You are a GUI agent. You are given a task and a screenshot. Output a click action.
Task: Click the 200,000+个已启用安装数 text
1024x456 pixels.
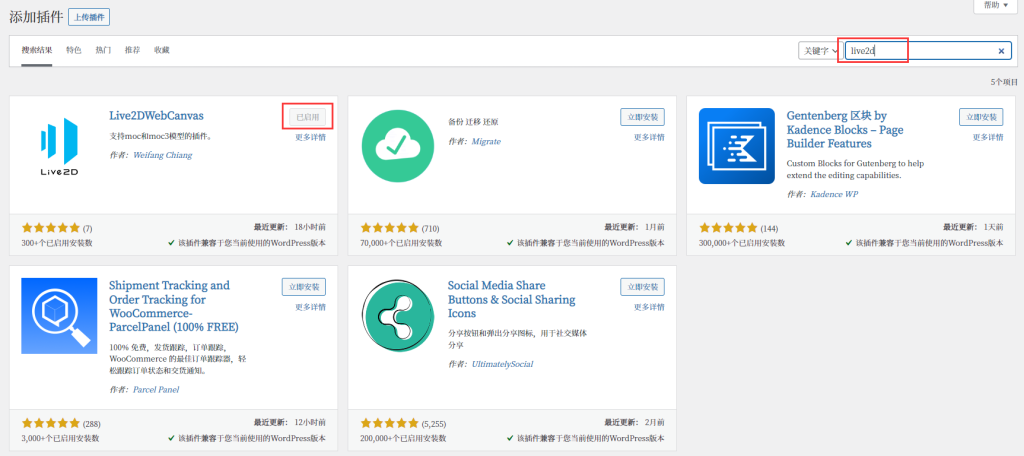coord(403,438)
